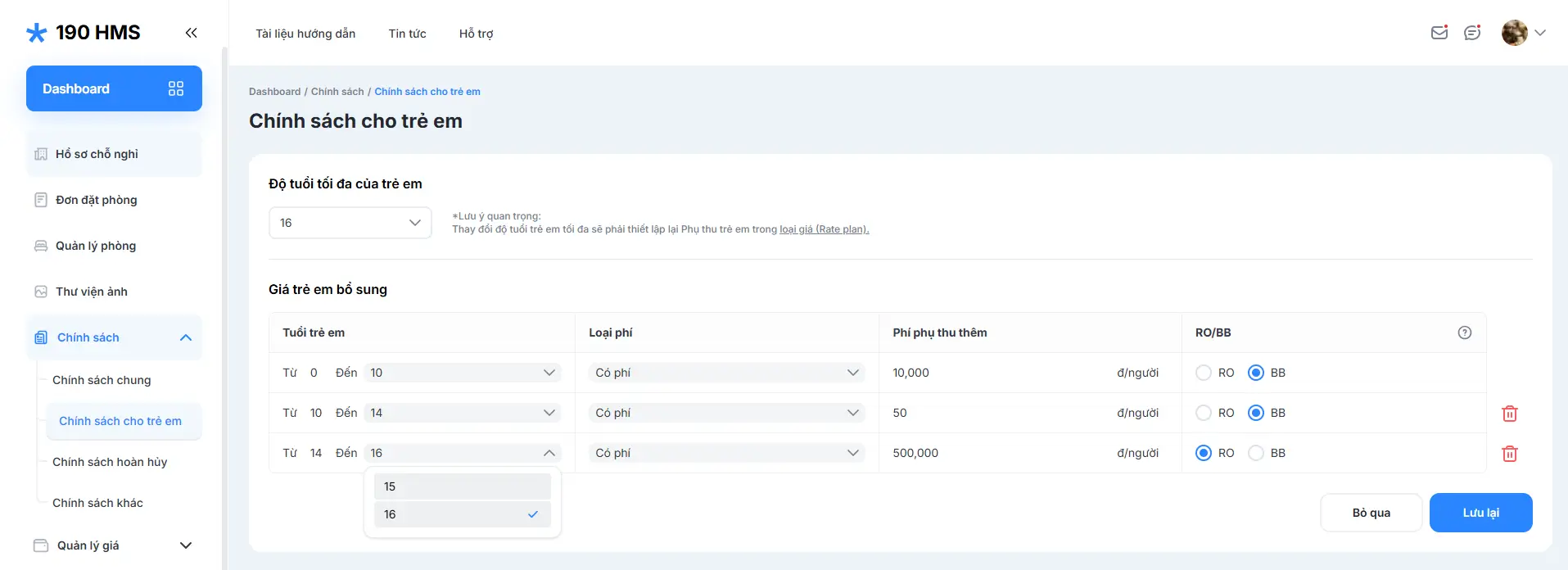Select BB for the 14 to 16 row
This screenshot has width=1568, height=570.
1256,453
